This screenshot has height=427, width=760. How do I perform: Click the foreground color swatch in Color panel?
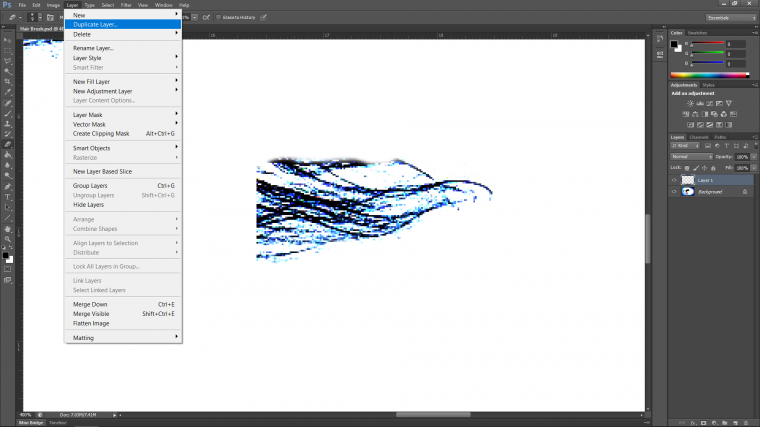click(x=674, y=44)
